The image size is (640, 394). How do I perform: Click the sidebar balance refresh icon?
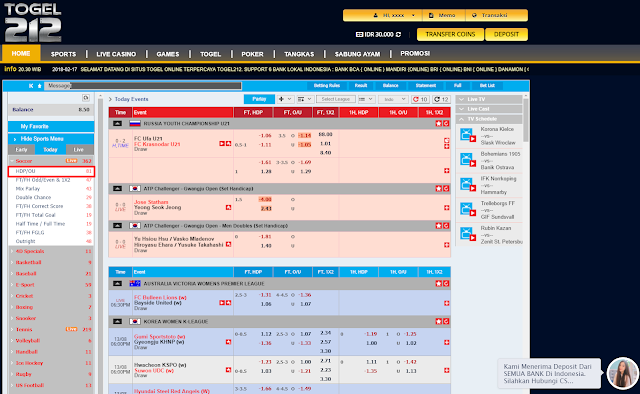86,98
